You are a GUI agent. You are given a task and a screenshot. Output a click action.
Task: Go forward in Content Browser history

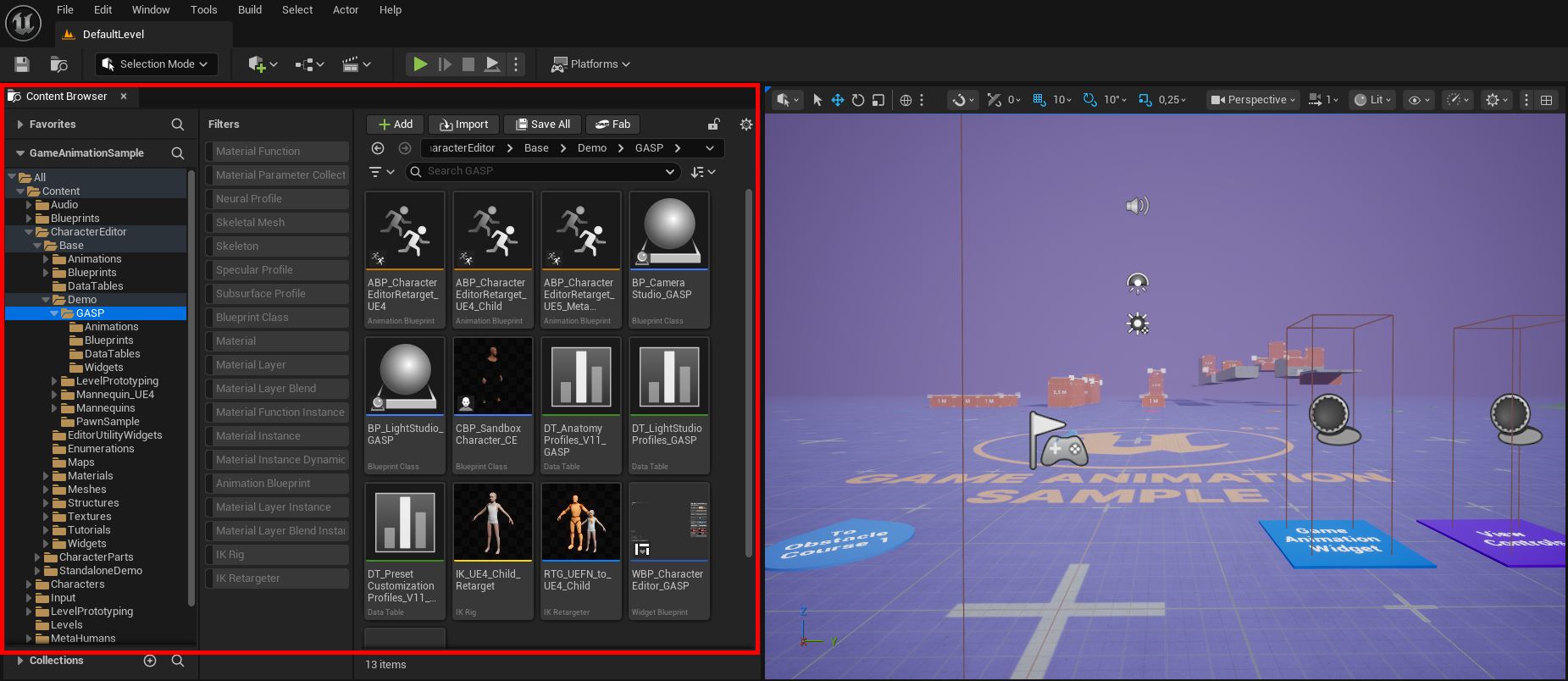coord(405,148)
